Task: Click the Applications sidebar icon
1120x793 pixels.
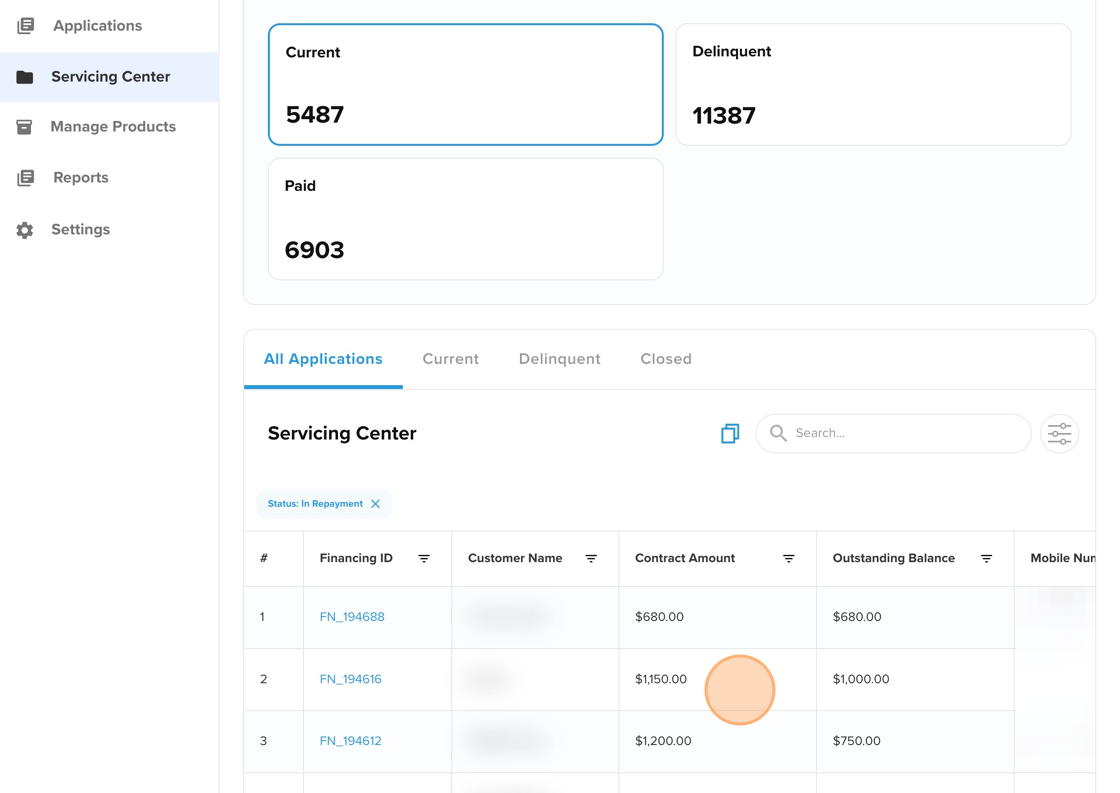Action: pos(25,26)
